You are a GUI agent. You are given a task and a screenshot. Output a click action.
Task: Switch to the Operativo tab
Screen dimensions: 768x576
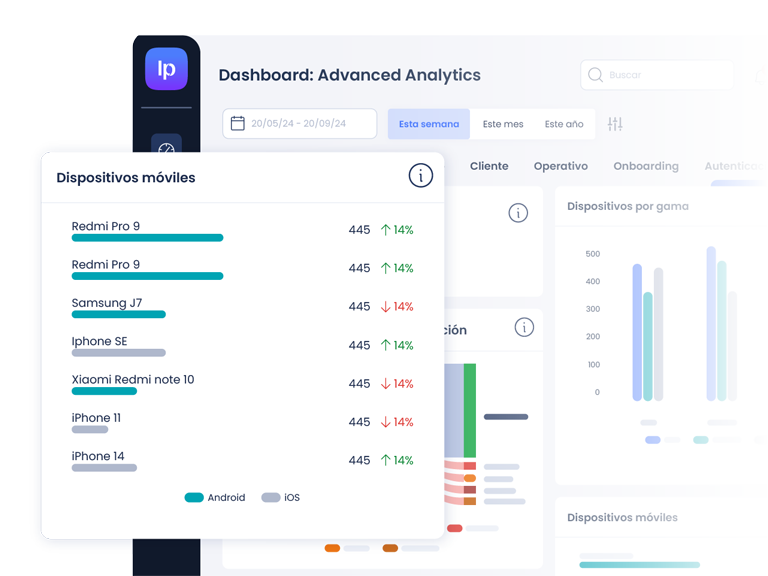(560, 166)
